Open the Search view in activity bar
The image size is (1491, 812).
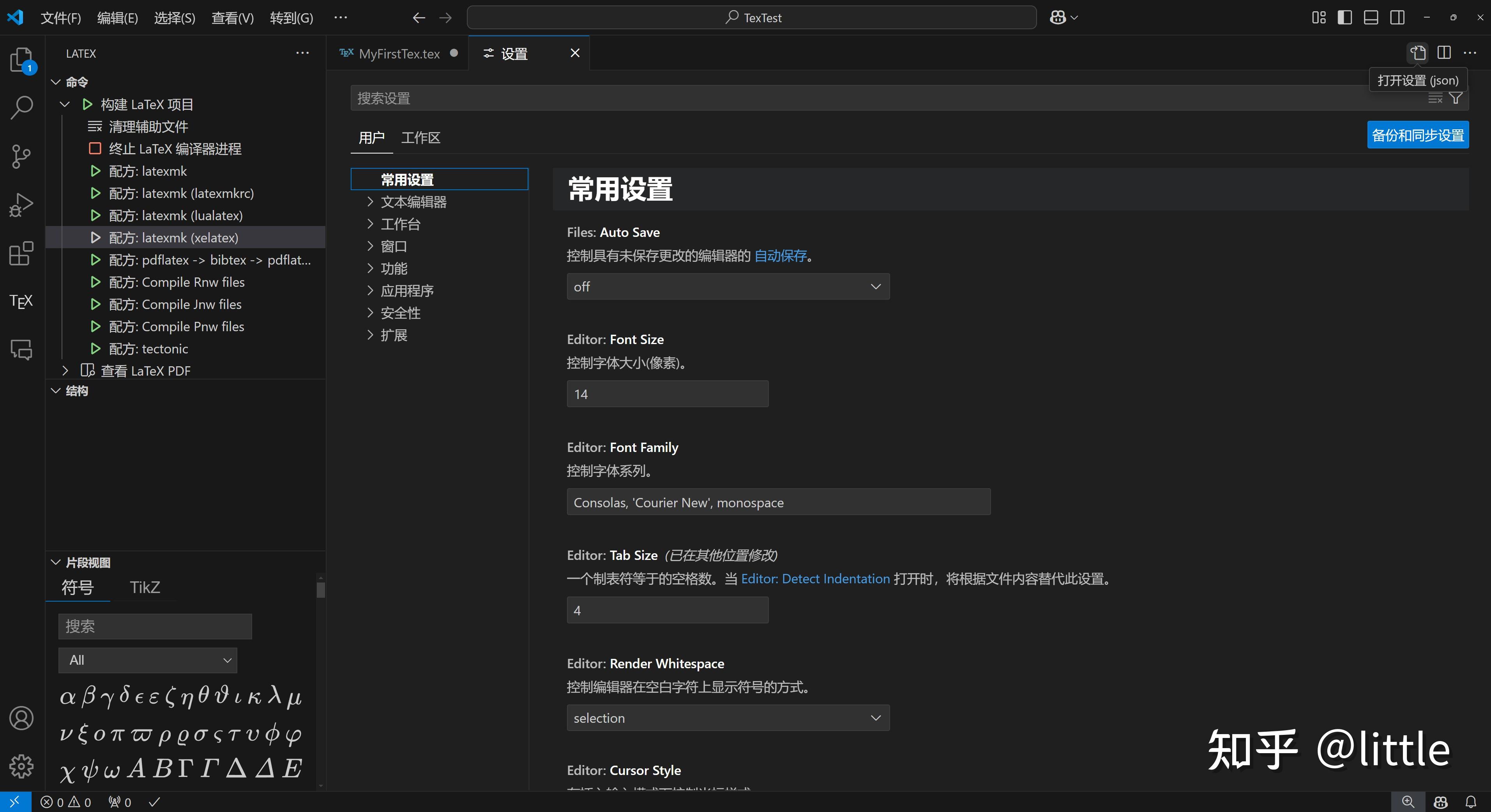21,108
